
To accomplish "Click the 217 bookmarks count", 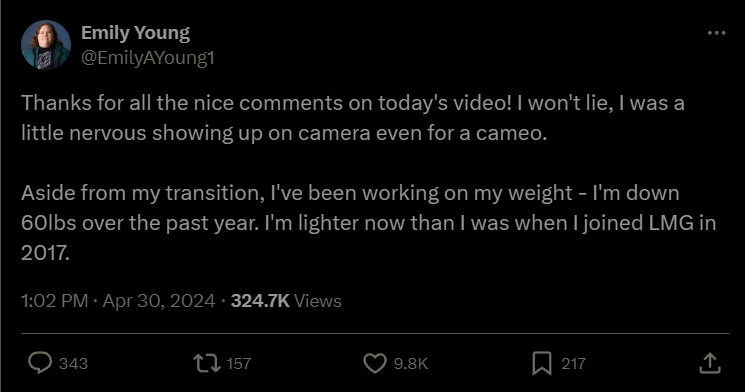I will 573,363.
